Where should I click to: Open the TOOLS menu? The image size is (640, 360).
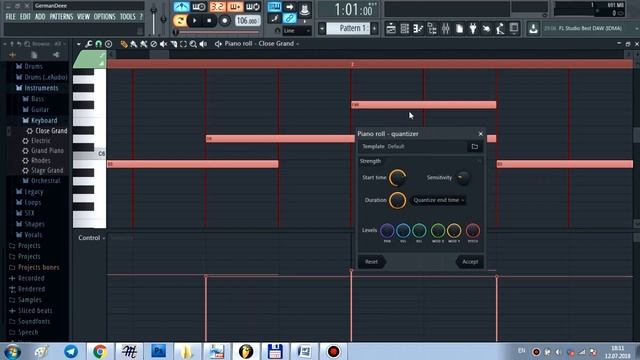128,17
